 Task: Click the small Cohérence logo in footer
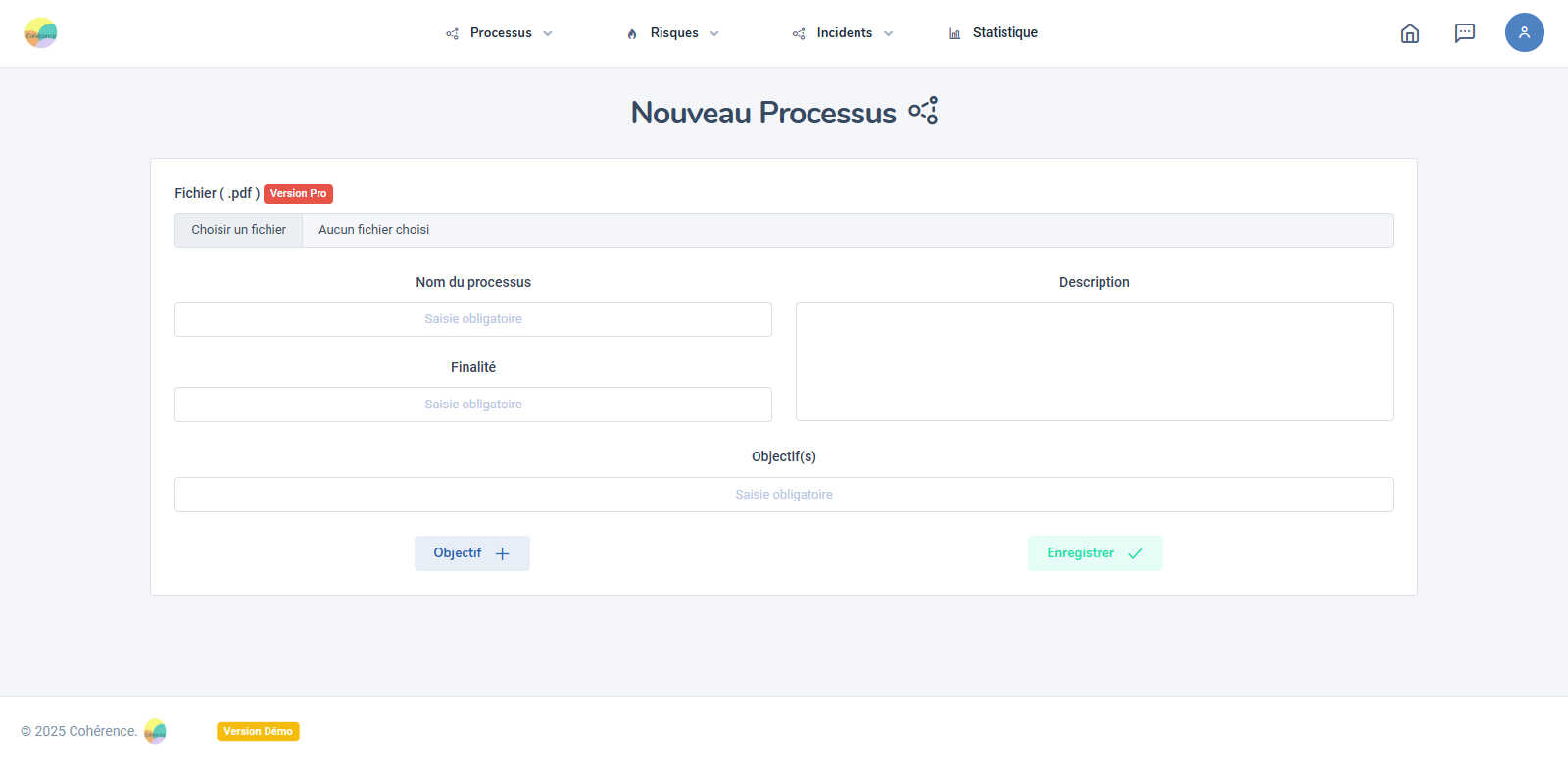(x=155, y=732)
